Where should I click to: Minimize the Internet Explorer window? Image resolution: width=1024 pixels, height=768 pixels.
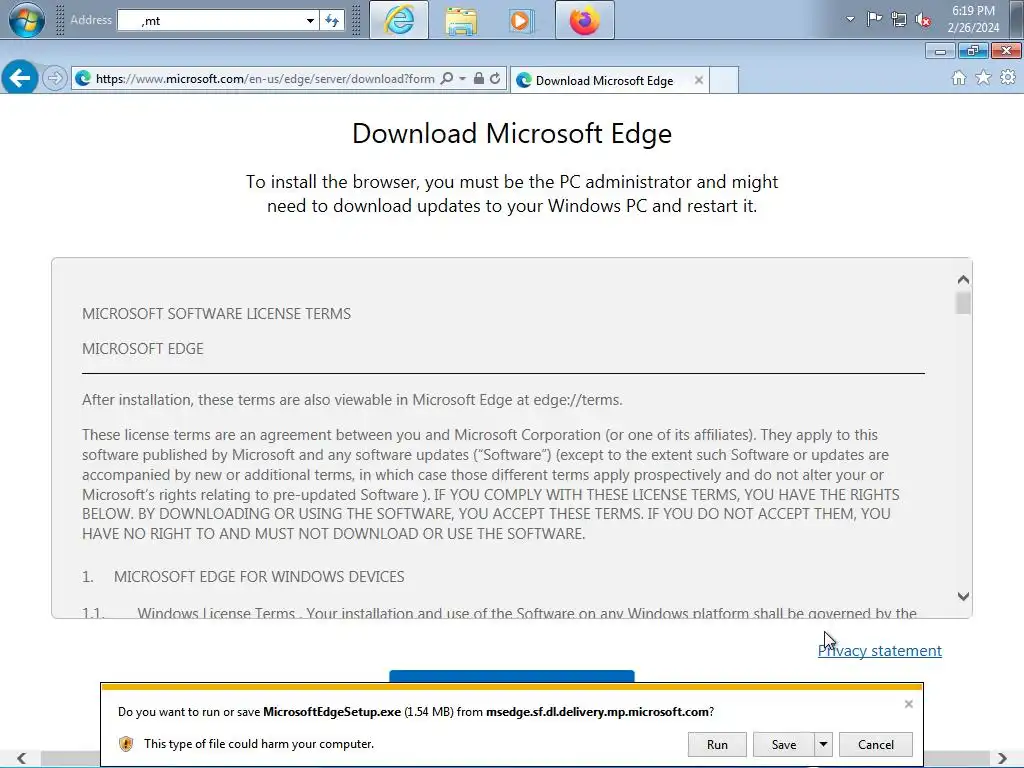click(x=940, y=51)
